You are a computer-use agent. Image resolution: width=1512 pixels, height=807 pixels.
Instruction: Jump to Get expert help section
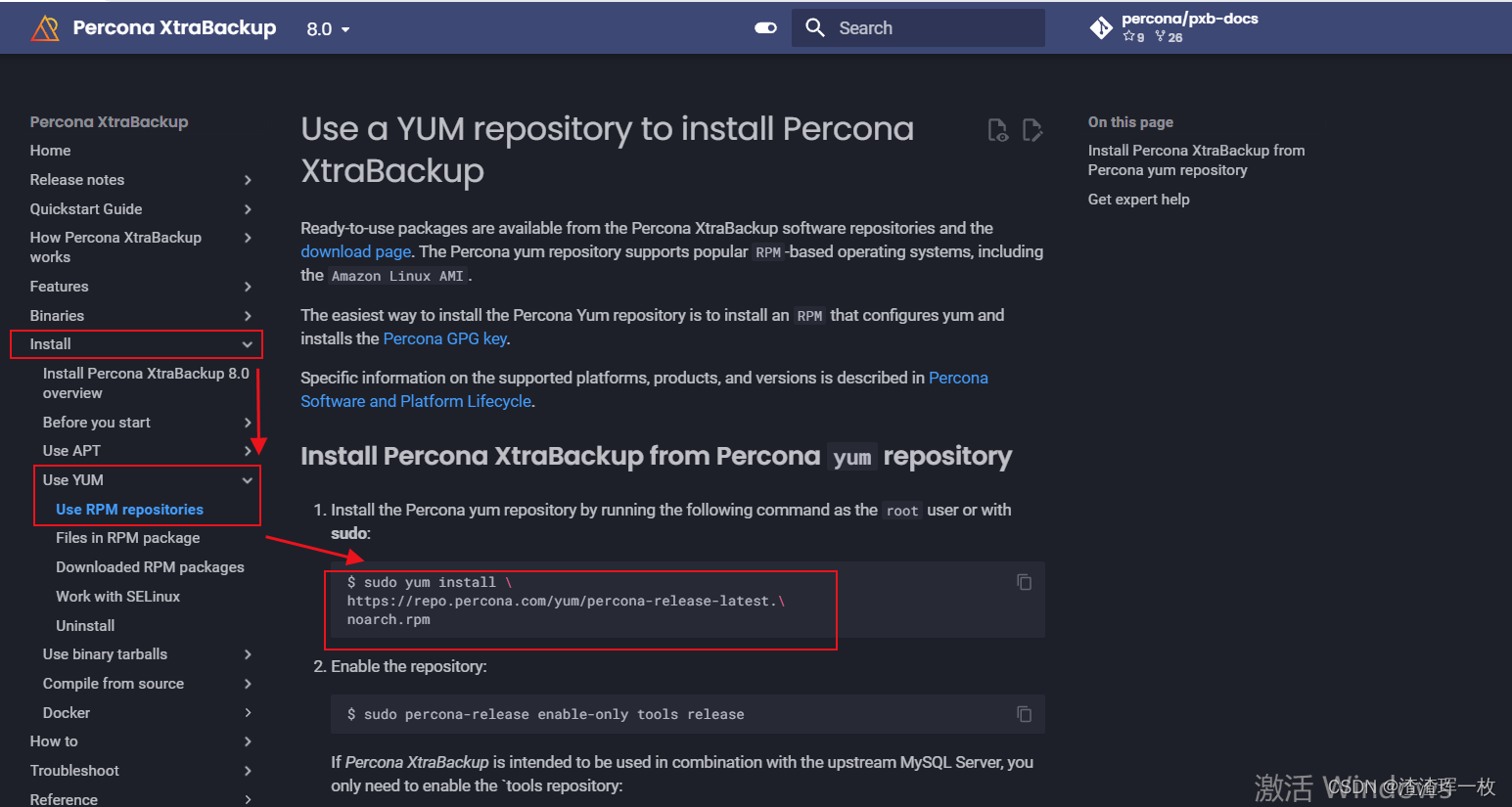pyautogui.click(x=1138, y=200)
